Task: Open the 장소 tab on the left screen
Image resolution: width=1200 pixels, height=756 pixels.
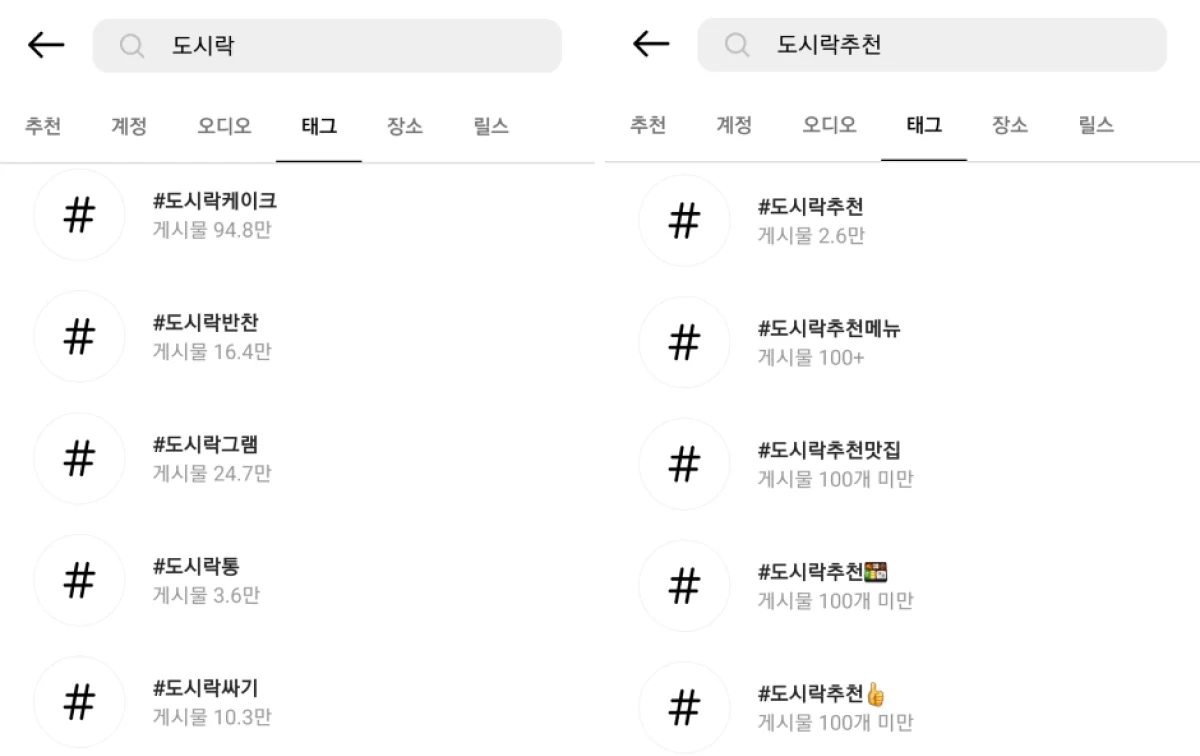Action: coord(404,126)
